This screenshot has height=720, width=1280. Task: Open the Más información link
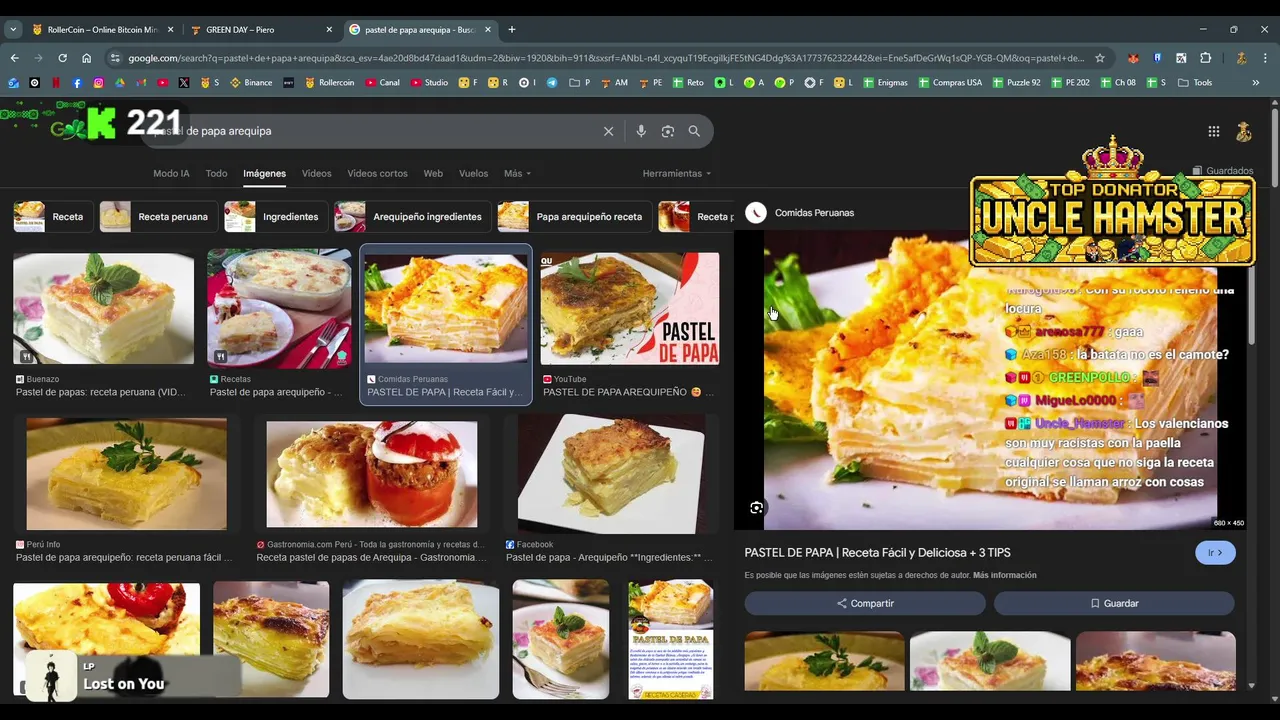tap(1004, 575)
